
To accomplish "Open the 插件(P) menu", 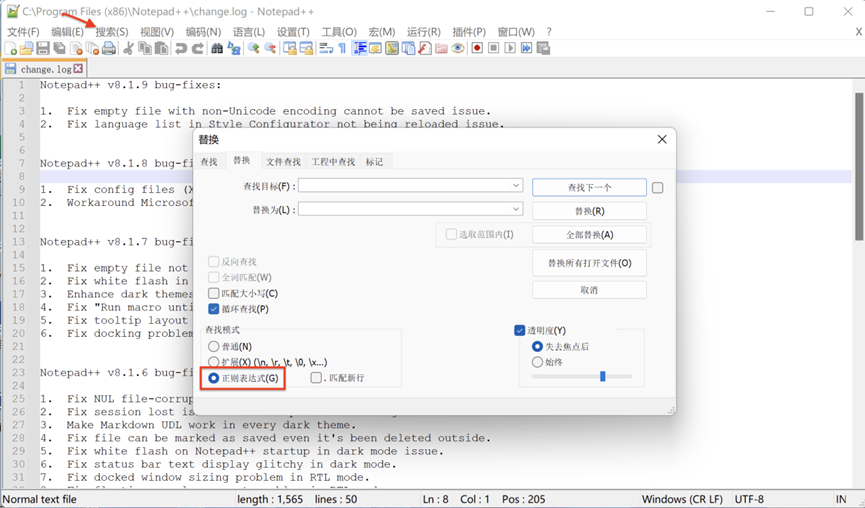I will pos(469,32).
